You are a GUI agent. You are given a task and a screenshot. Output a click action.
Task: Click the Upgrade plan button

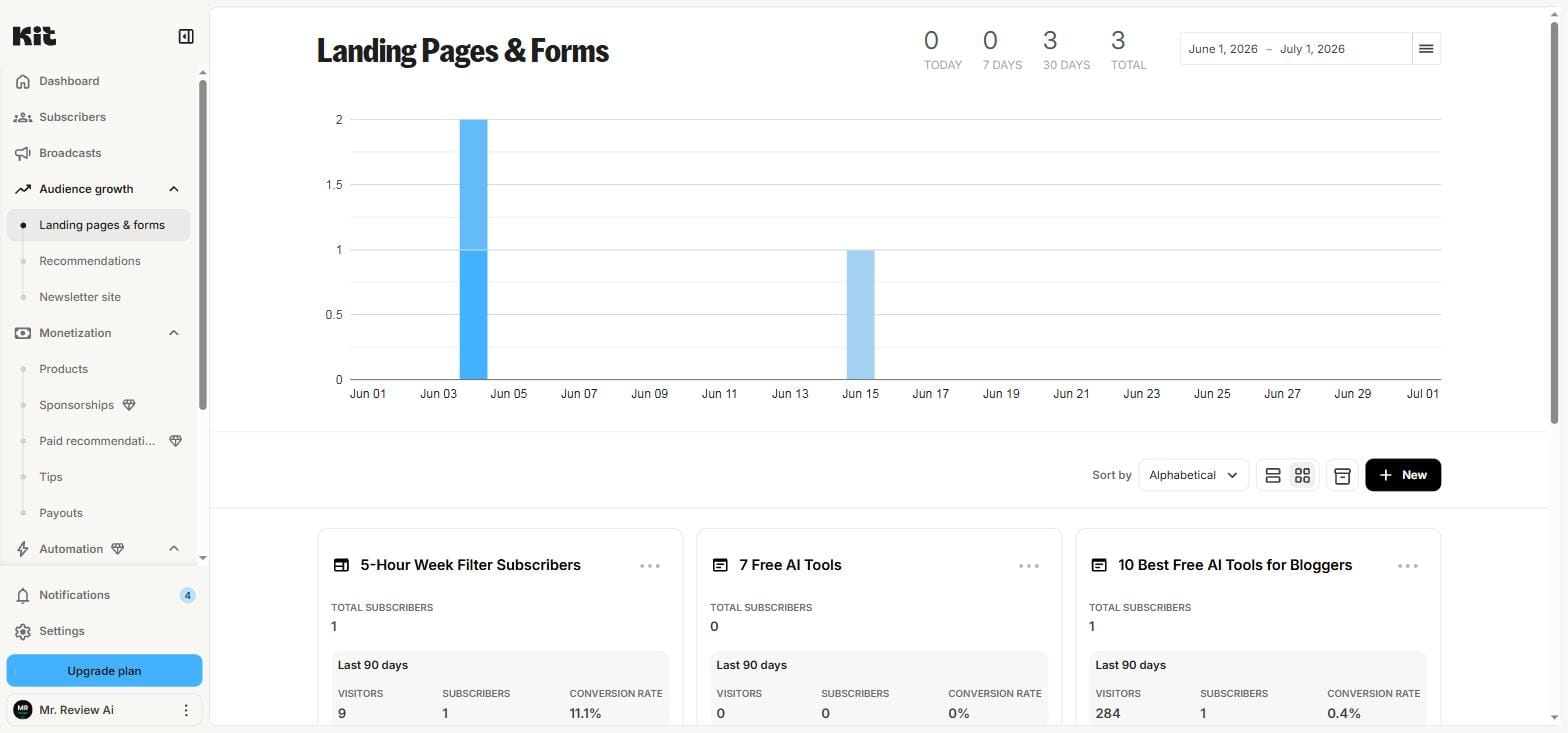(104, 671)
